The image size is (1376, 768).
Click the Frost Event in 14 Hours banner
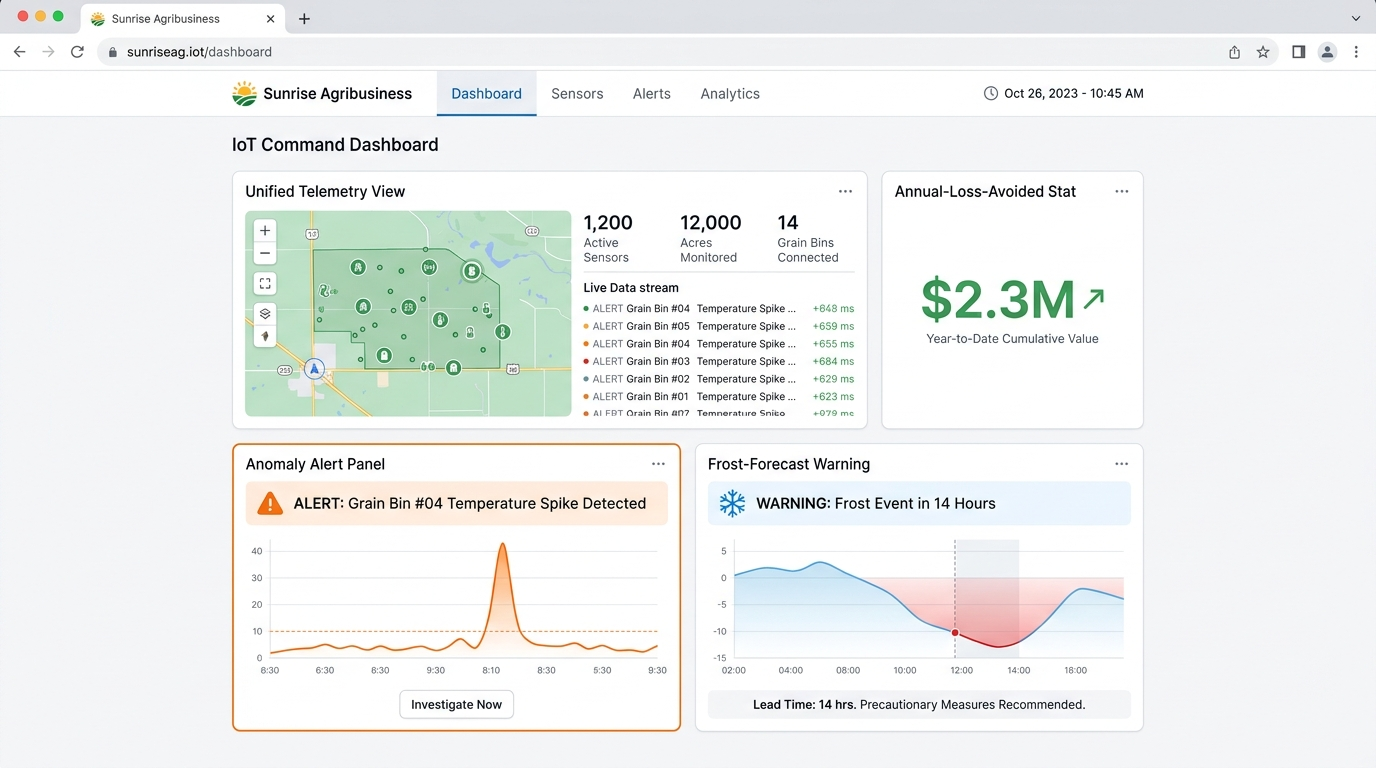919,504
